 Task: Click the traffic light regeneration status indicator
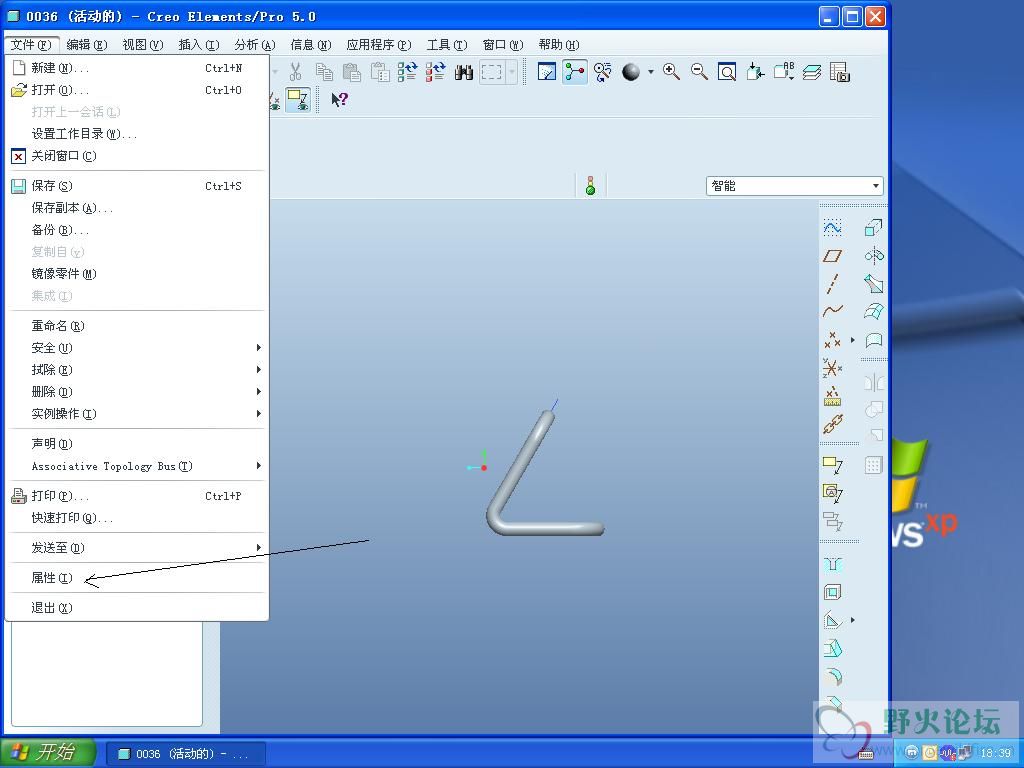coord(590,186)
